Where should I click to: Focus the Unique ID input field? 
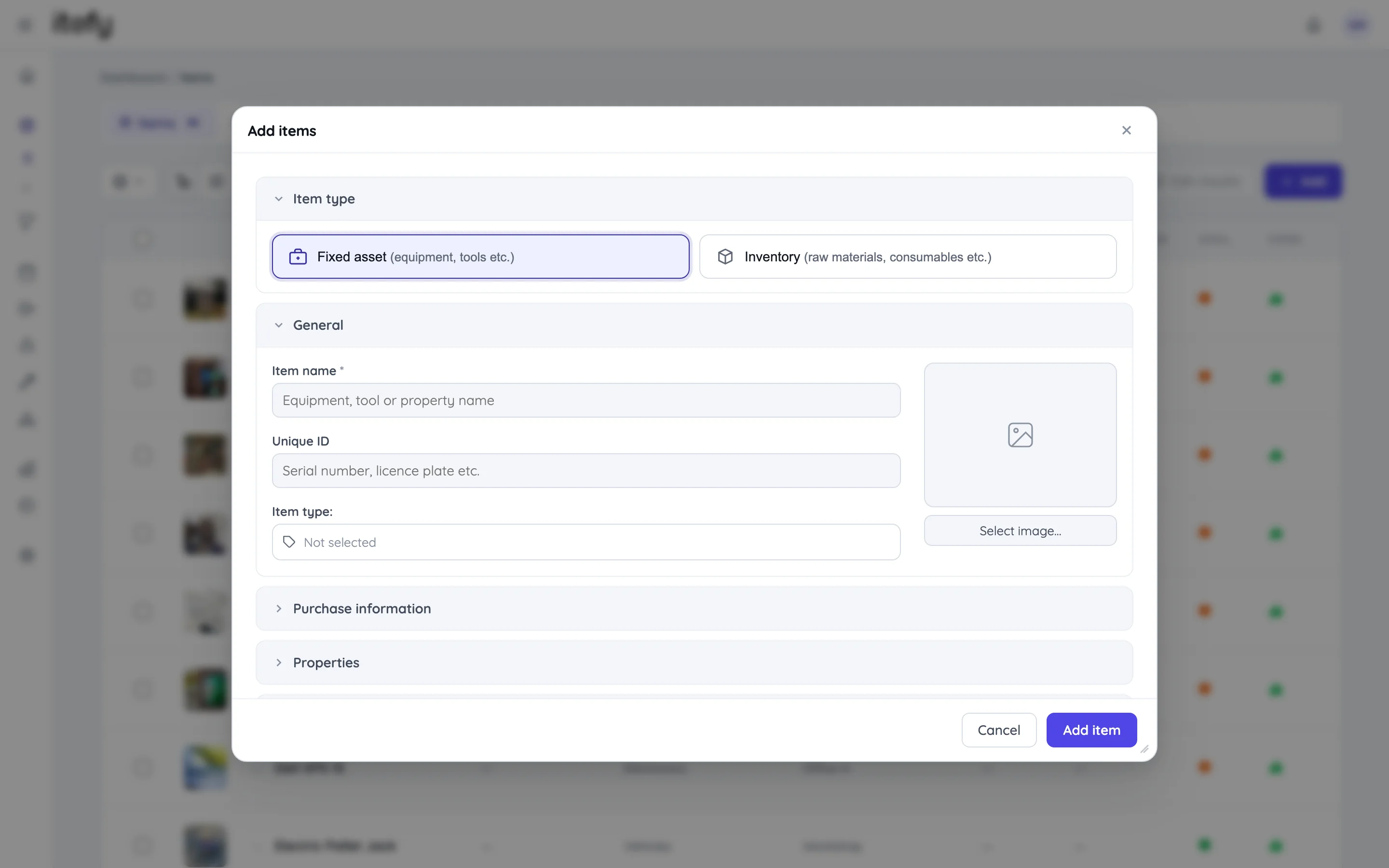[586, 471]
